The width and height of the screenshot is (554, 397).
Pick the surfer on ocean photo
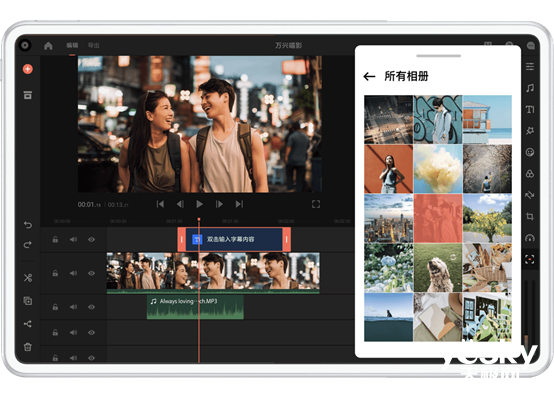(x=388, y=317)
